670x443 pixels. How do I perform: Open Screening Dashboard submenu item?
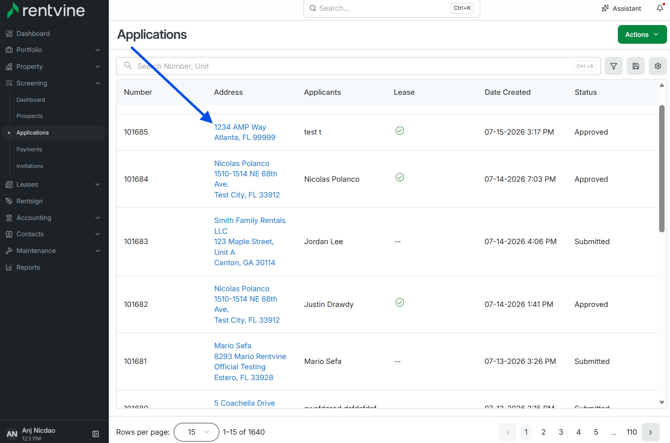click(31, 100)
